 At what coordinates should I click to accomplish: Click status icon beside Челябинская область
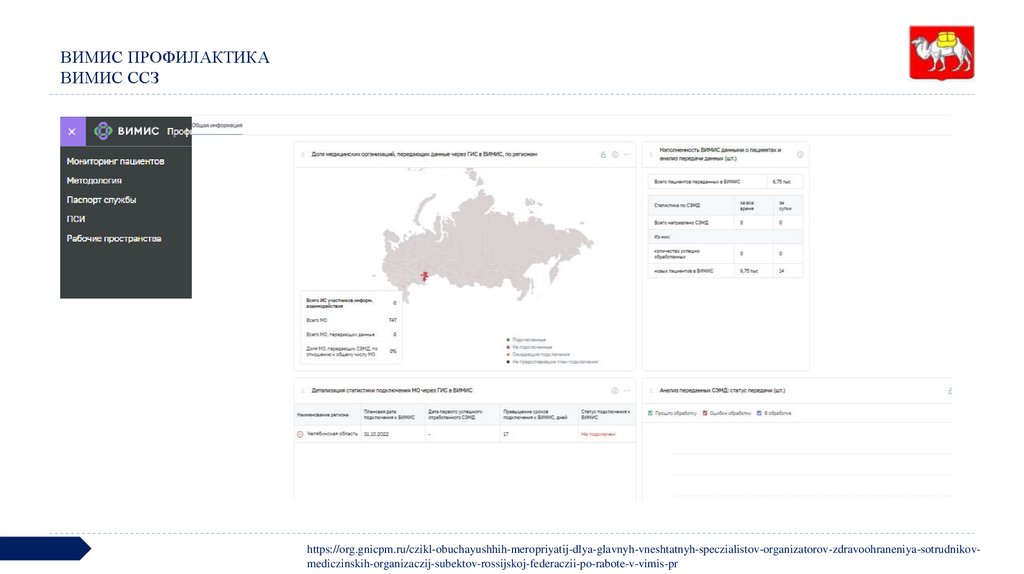pyautogui.click(x=300, y=434)
